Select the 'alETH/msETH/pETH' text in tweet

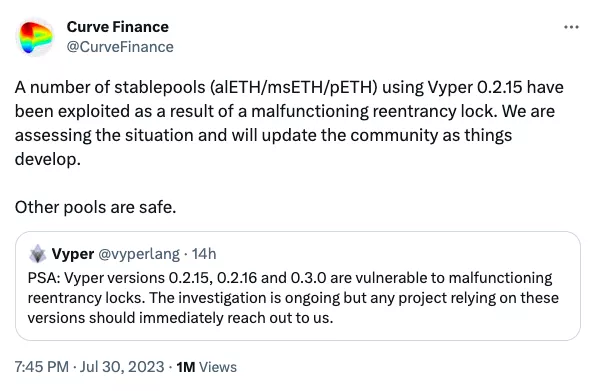tap(293, 88)
